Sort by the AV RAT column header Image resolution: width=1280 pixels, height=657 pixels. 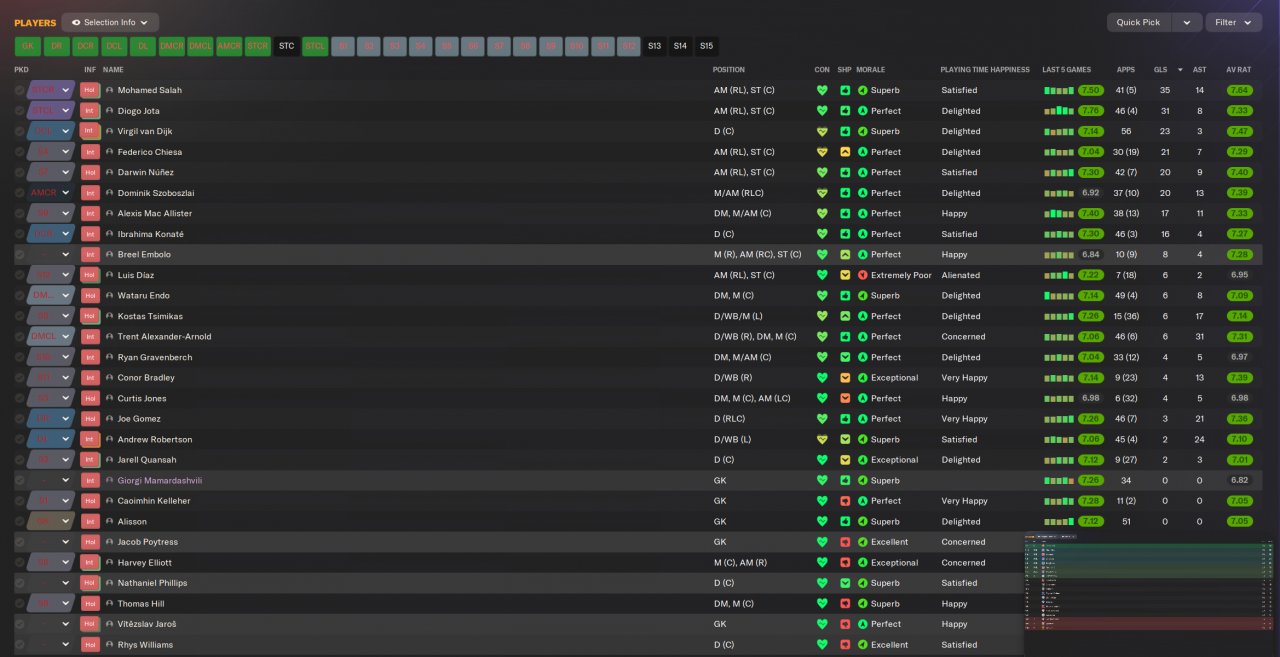pos(1238,70)
